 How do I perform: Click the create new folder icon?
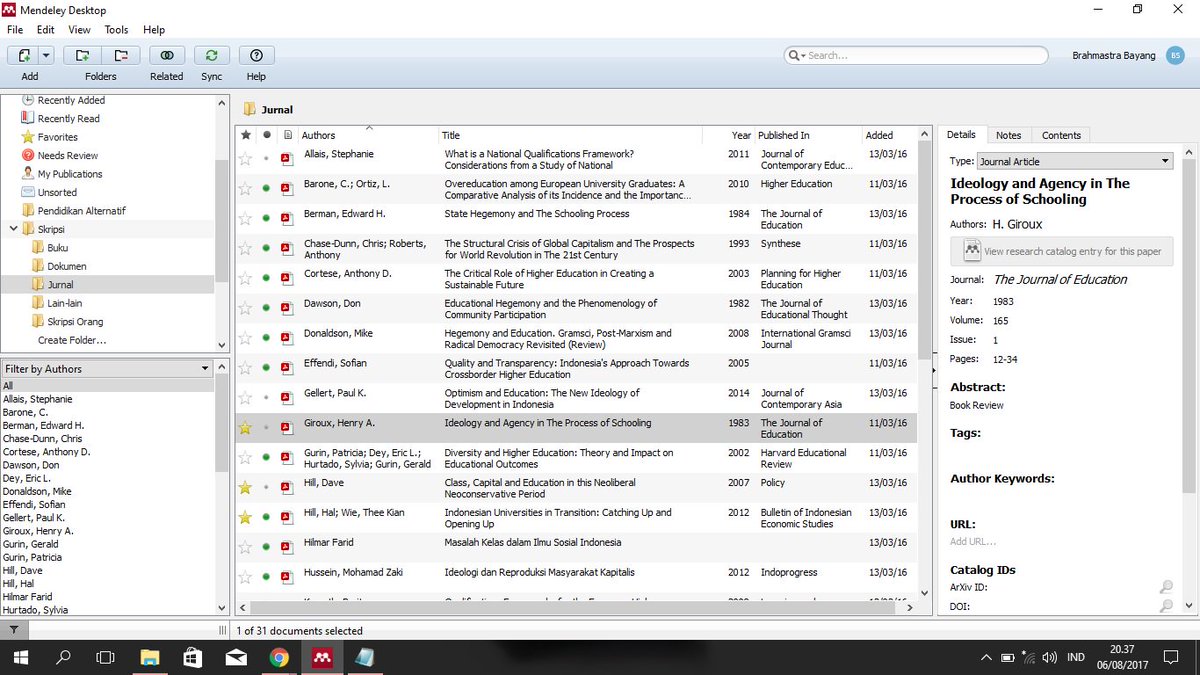(x=83, y=55)
